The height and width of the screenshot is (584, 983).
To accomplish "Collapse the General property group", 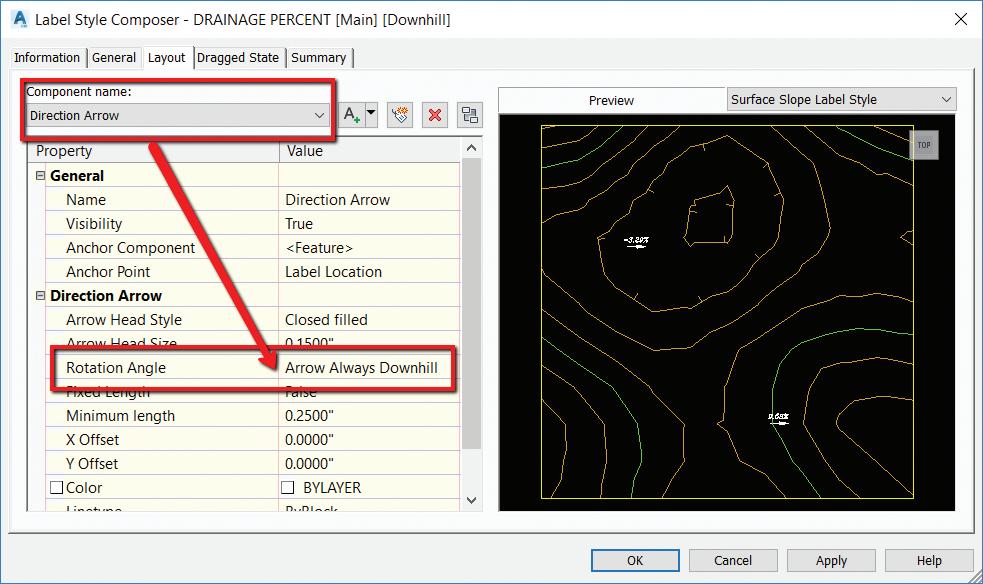I will point(40,175).
